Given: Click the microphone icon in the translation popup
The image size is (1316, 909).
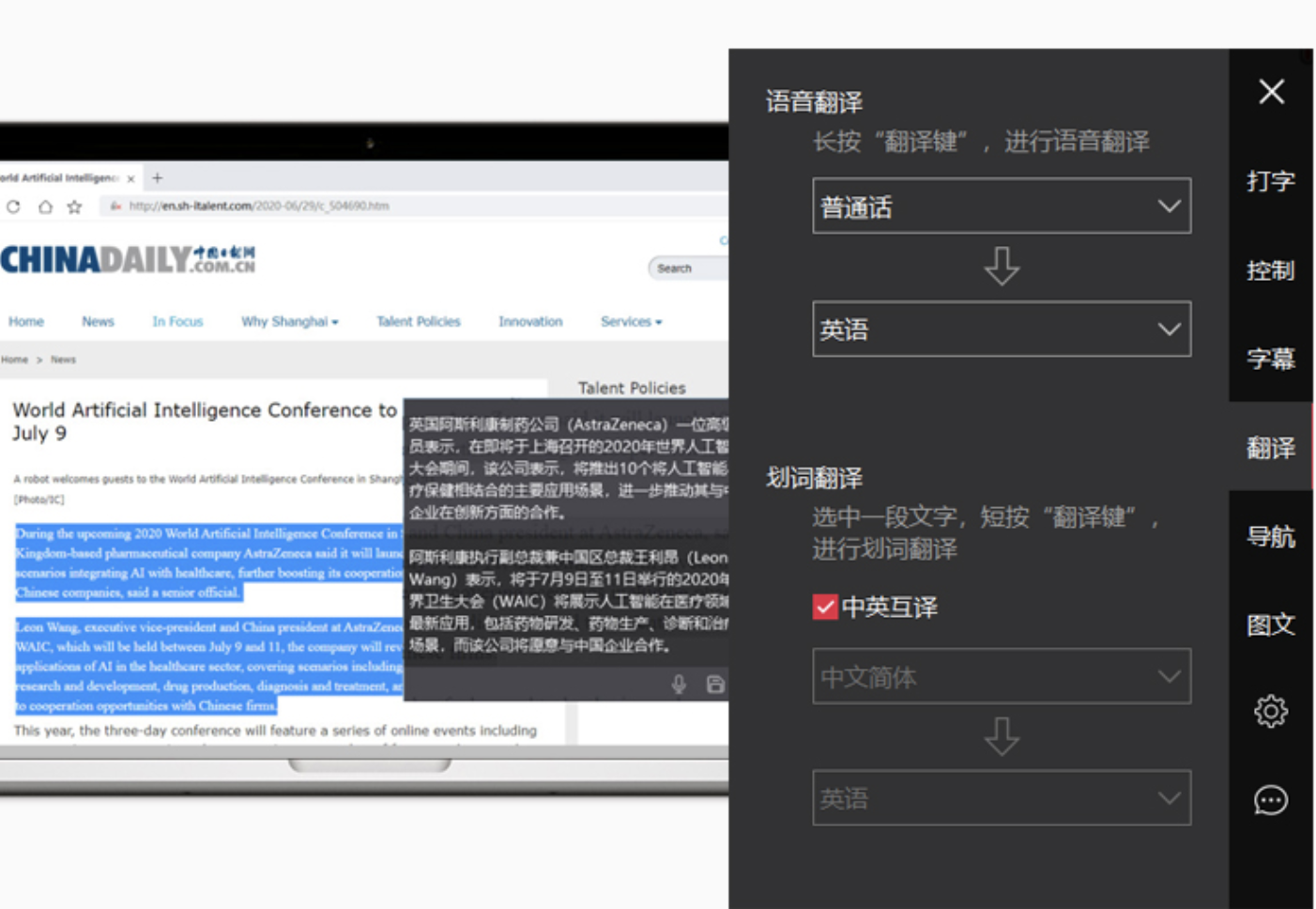Looking at the screenshot, I should [679, 685].
